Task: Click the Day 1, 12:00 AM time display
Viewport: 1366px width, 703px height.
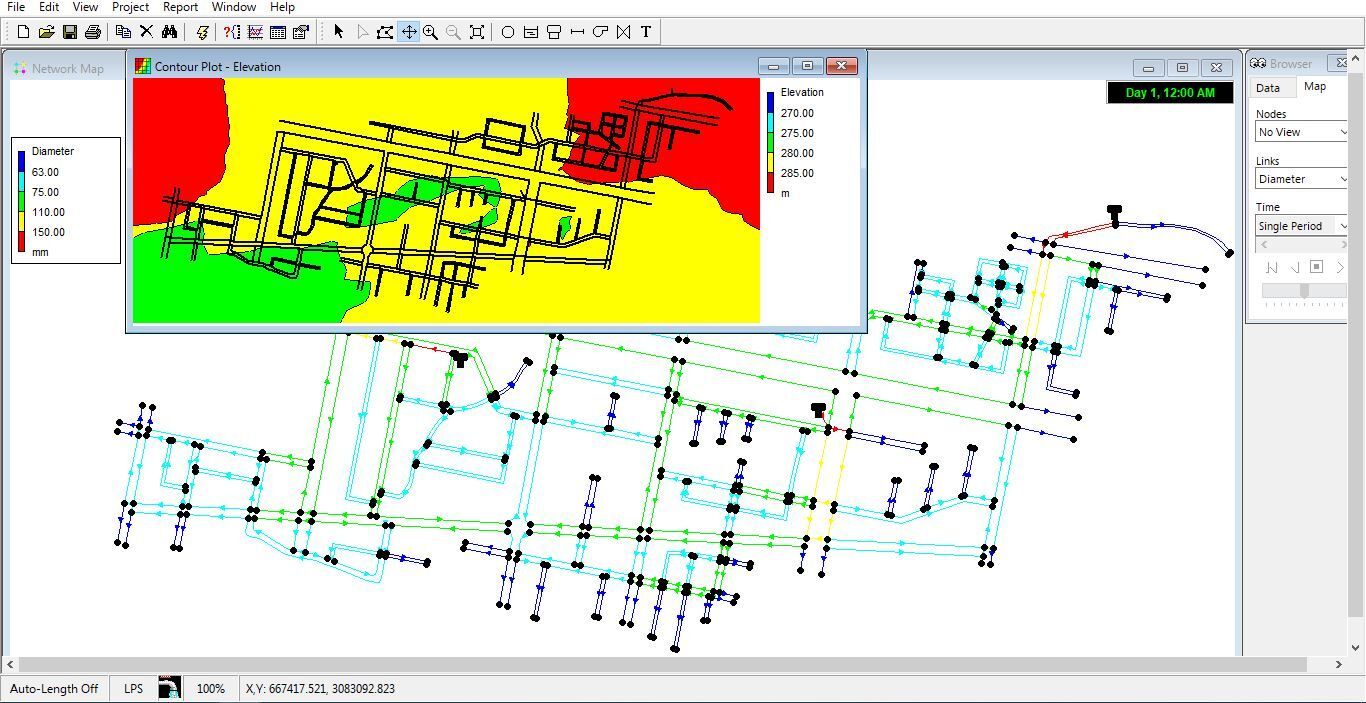Action: (x=1170, y=92)
